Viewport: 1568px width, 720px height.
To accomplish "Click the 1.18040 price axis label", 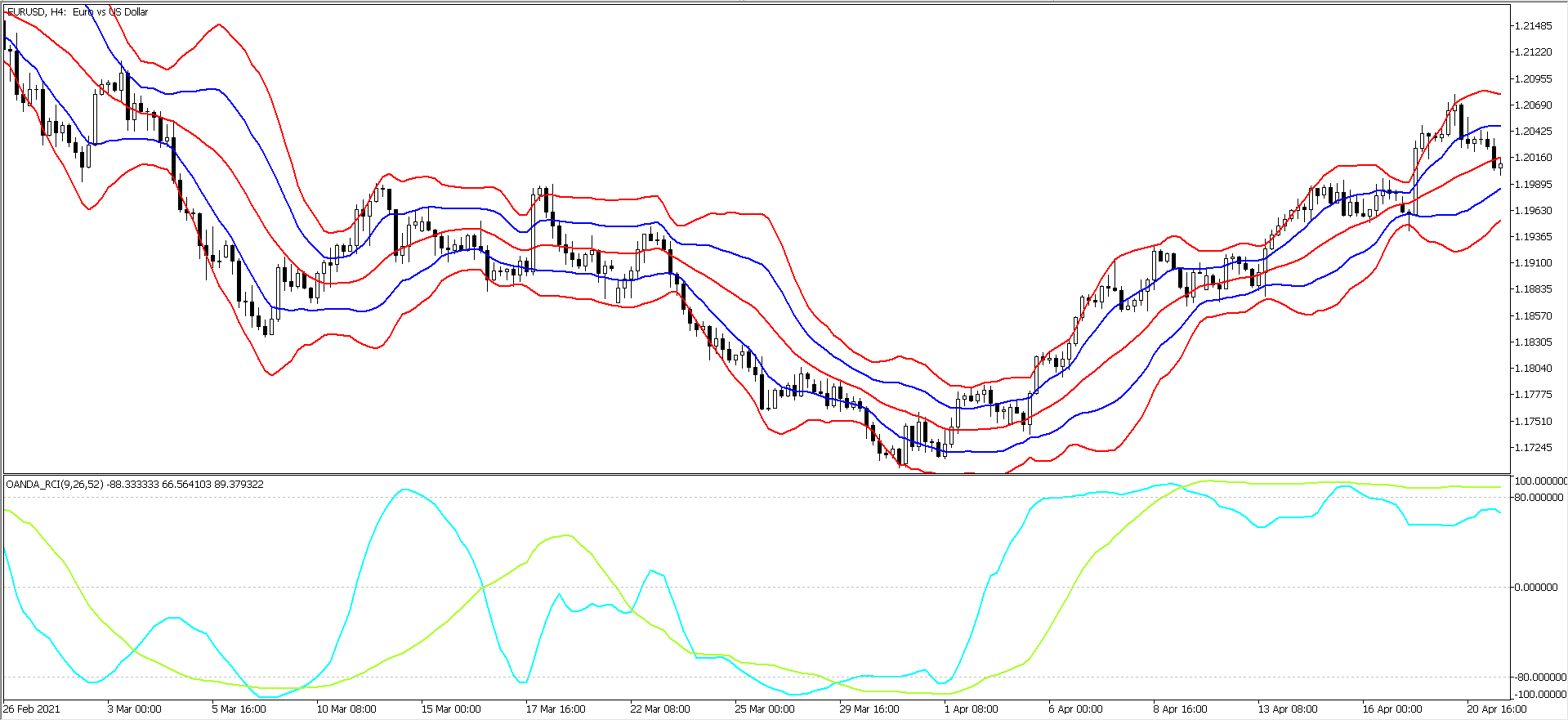I will pyautogui.click(x=1533, y=369).
